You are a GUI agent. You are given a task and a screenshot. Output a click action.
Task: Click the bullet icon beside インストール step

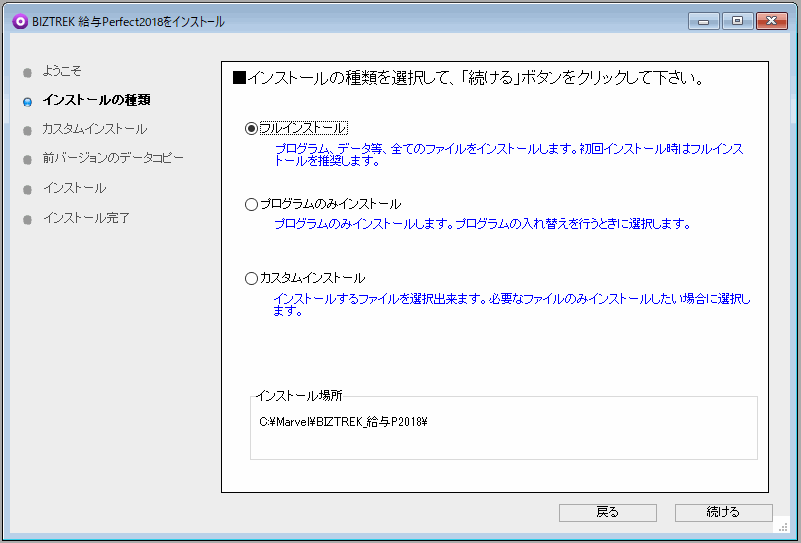[28, 189]
